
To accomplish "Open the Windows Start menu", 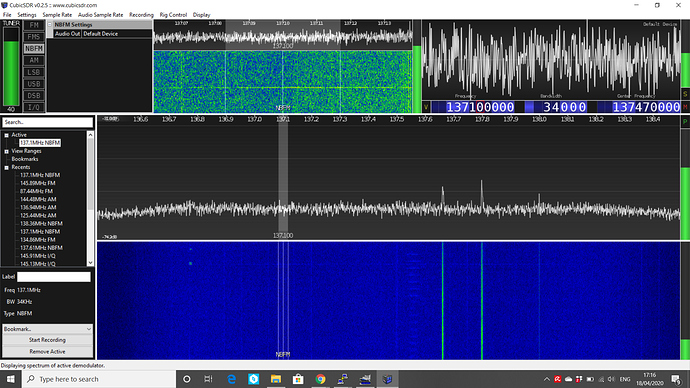I will (x=11, y=379).
